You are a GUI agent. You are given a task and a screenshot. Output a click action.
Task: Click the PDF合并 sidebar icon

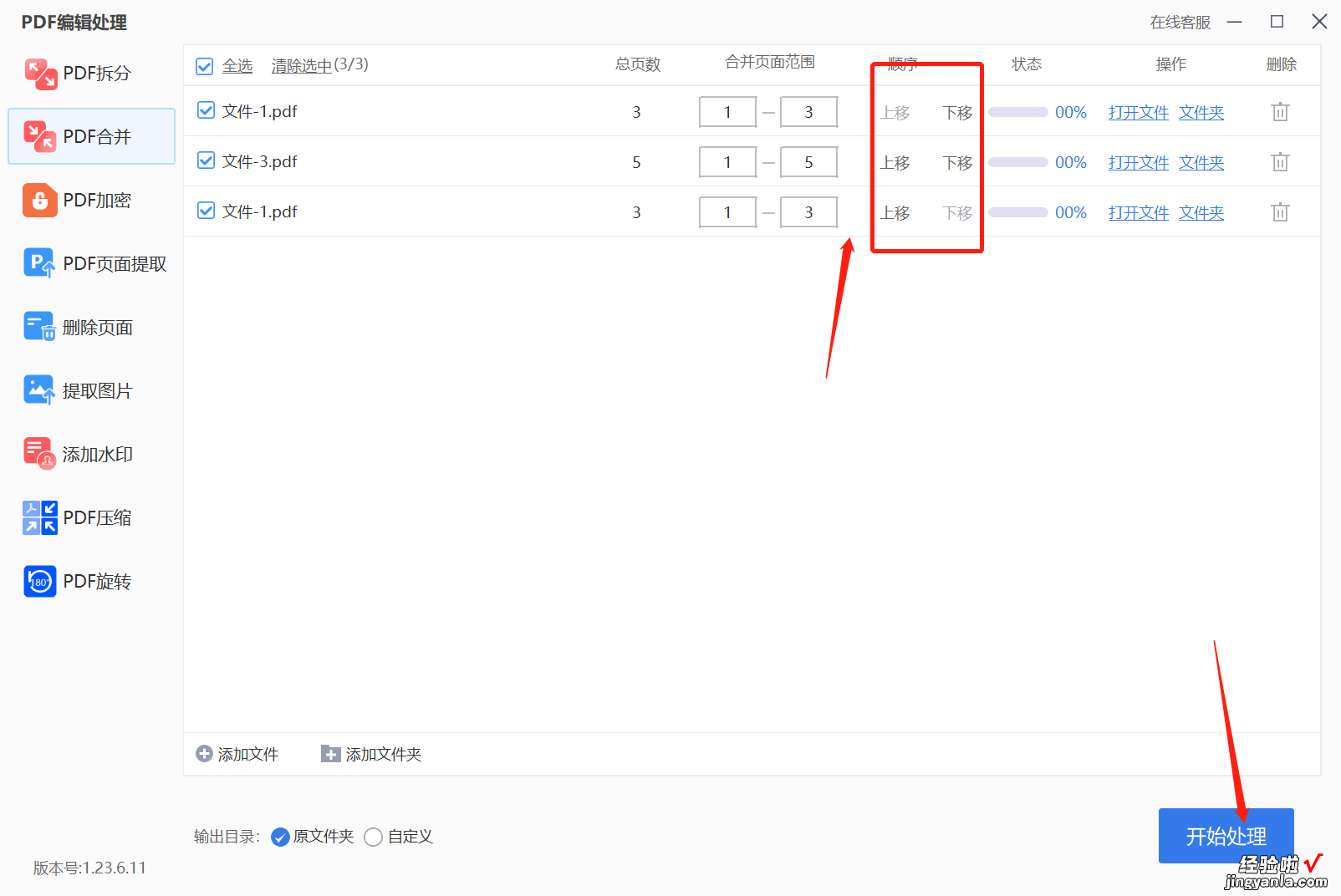click(40, 136)
